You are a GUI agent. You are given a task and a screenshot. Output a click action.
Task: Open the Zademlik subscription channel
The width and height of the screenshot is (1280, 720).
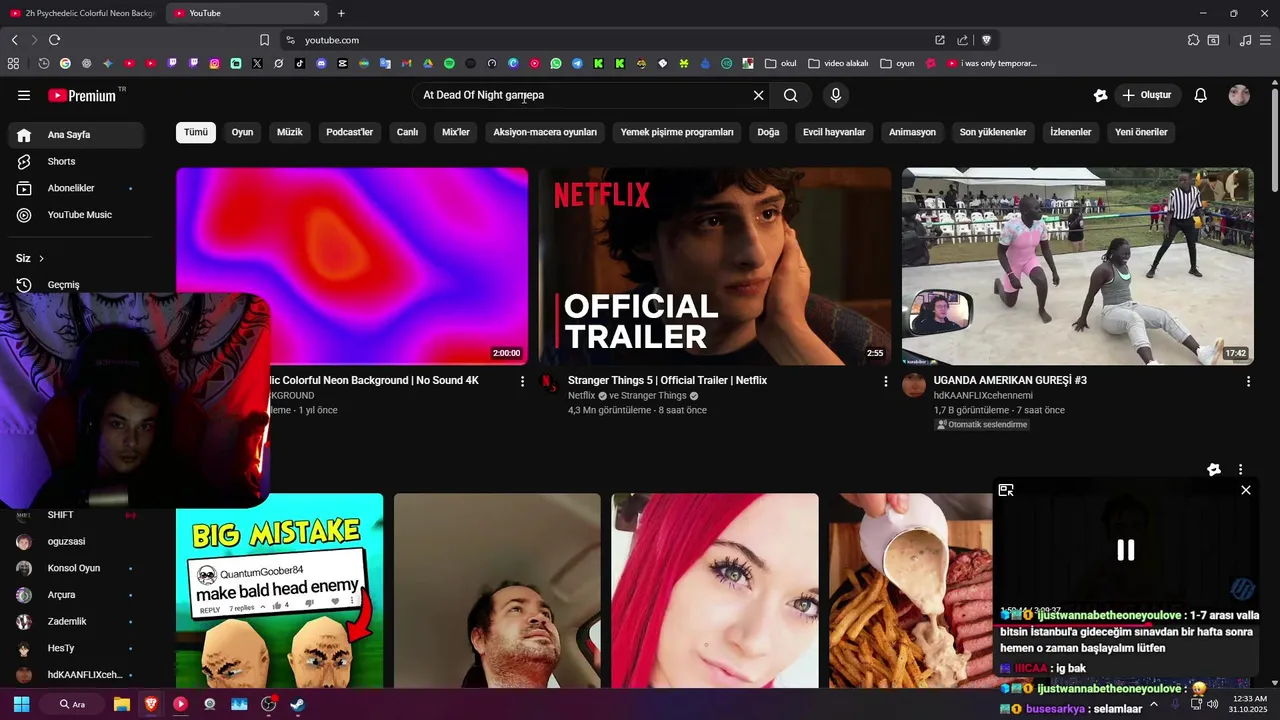pos(76,621)
